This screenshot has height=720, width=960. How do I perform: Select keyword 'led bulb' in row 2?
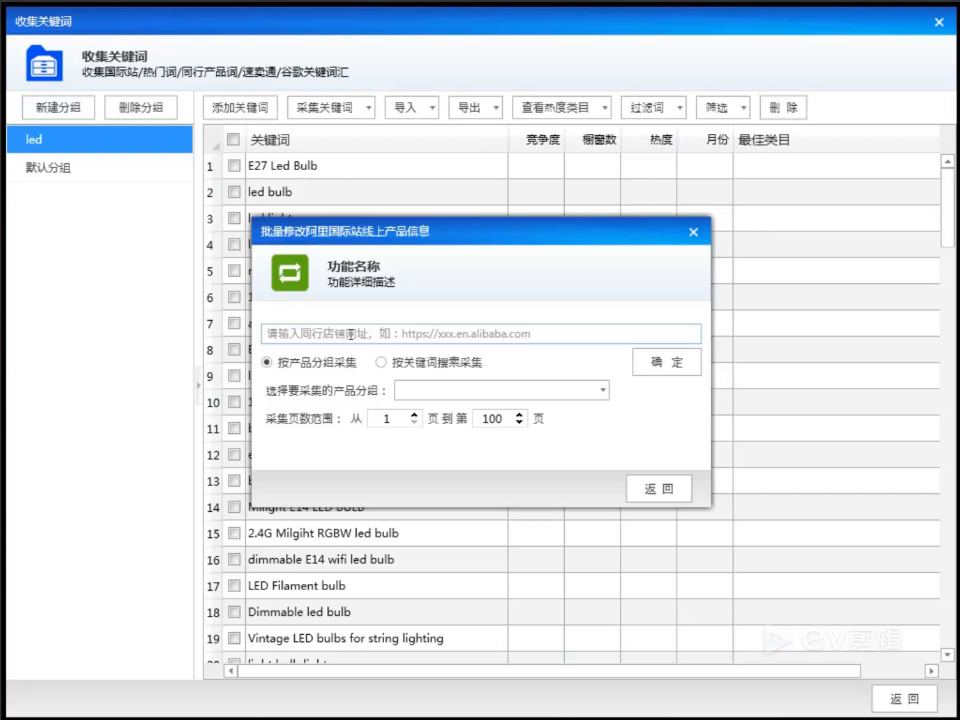(x=270, y=192)
